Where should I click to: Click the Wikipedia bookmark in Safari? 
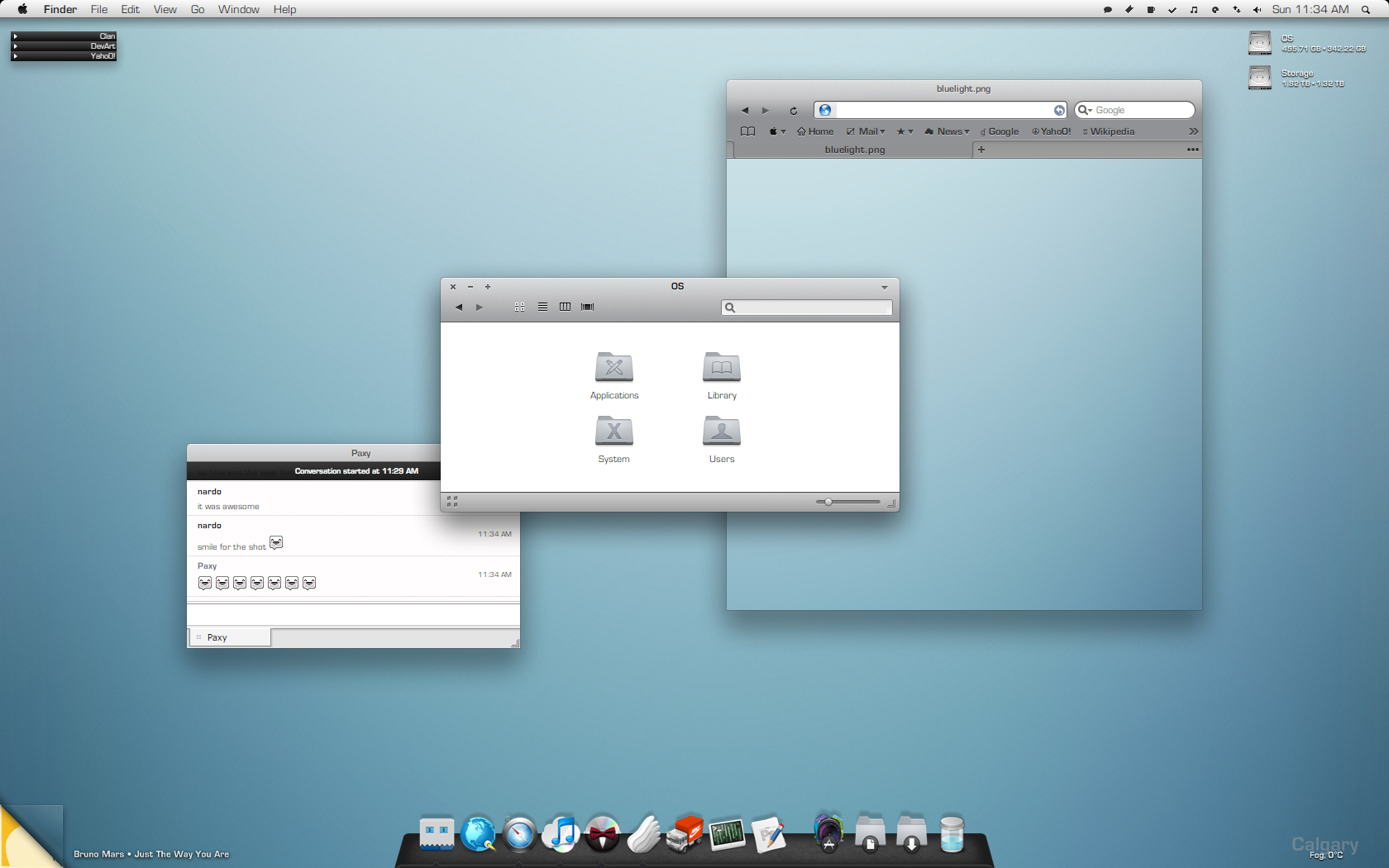click(1109, 131)
